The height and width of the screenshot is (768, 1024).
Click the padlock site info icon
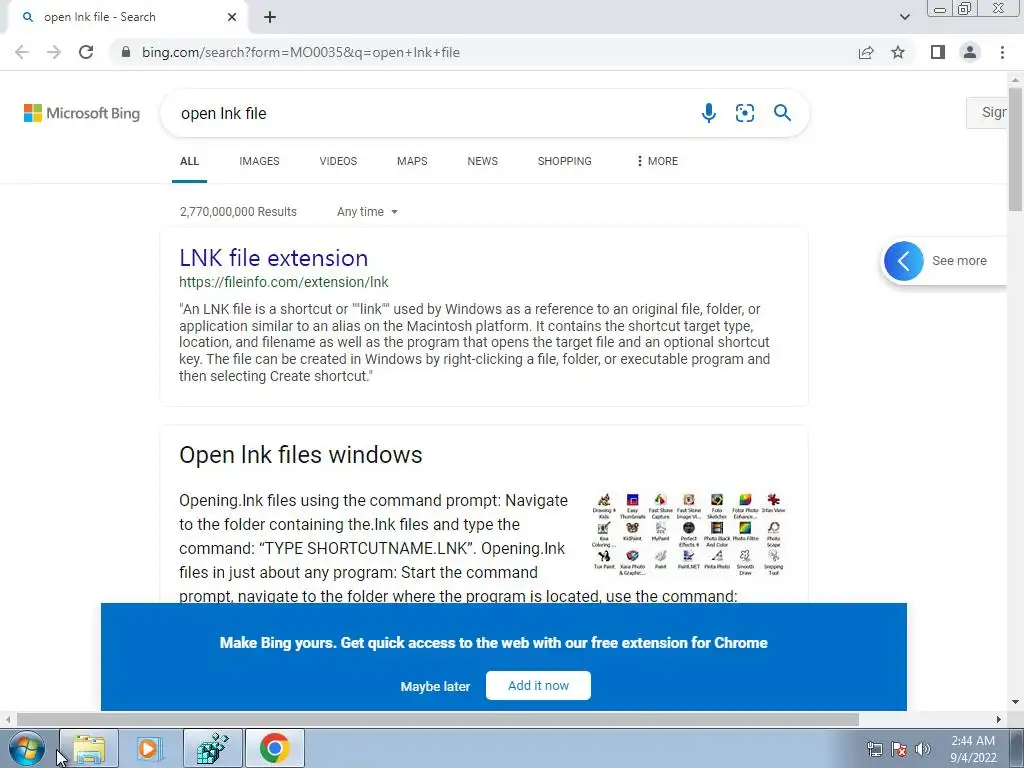click(126, 52)
